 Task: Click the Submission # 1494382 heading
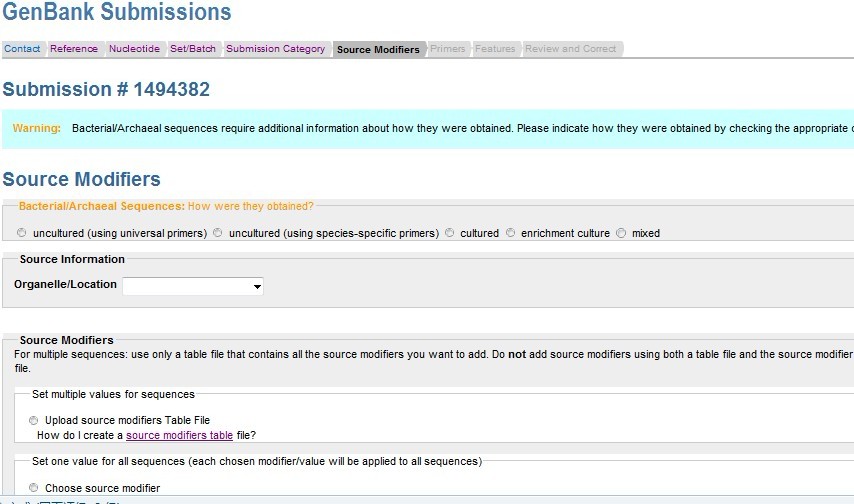[106, 90]
